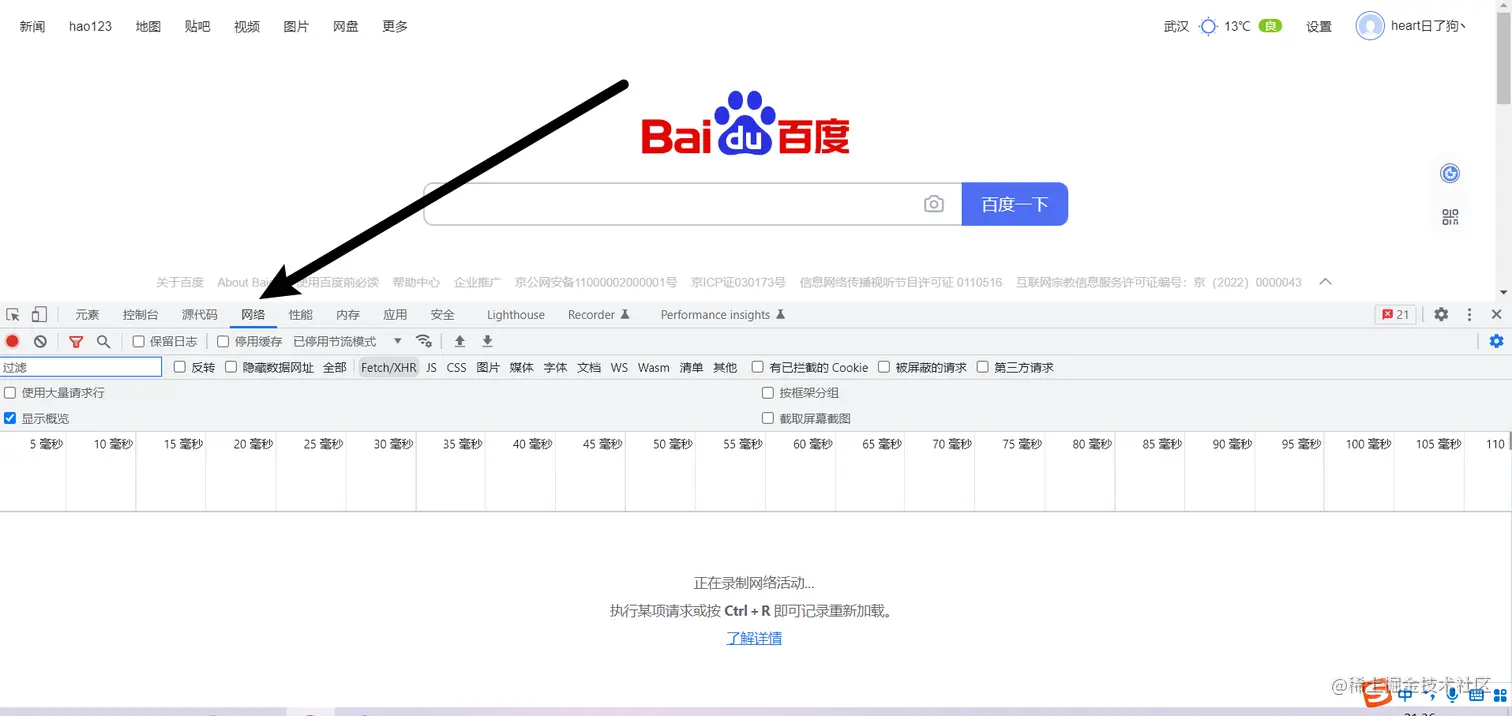Tick the 使用大量请求行 checkbox
1512x716 pixels.
click(x=10, y=393)
